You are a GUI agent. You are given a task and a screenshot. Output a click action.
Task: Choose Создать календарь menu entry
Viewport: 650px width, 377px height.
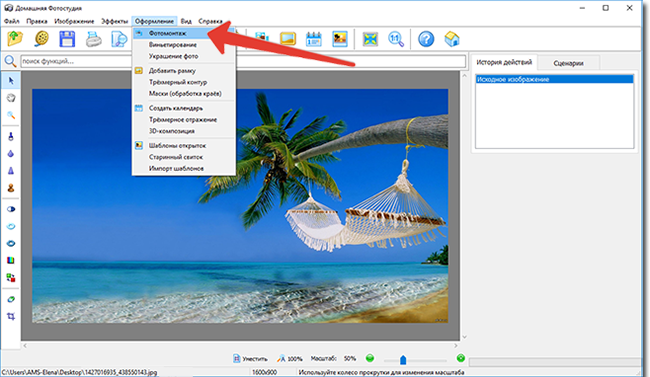pos(184,108)
